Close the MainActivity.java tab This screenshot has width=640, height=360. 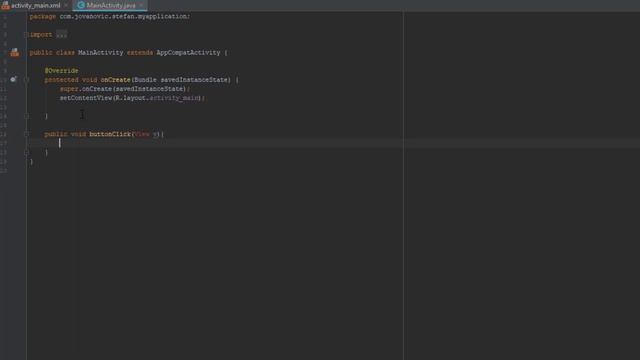141,5
